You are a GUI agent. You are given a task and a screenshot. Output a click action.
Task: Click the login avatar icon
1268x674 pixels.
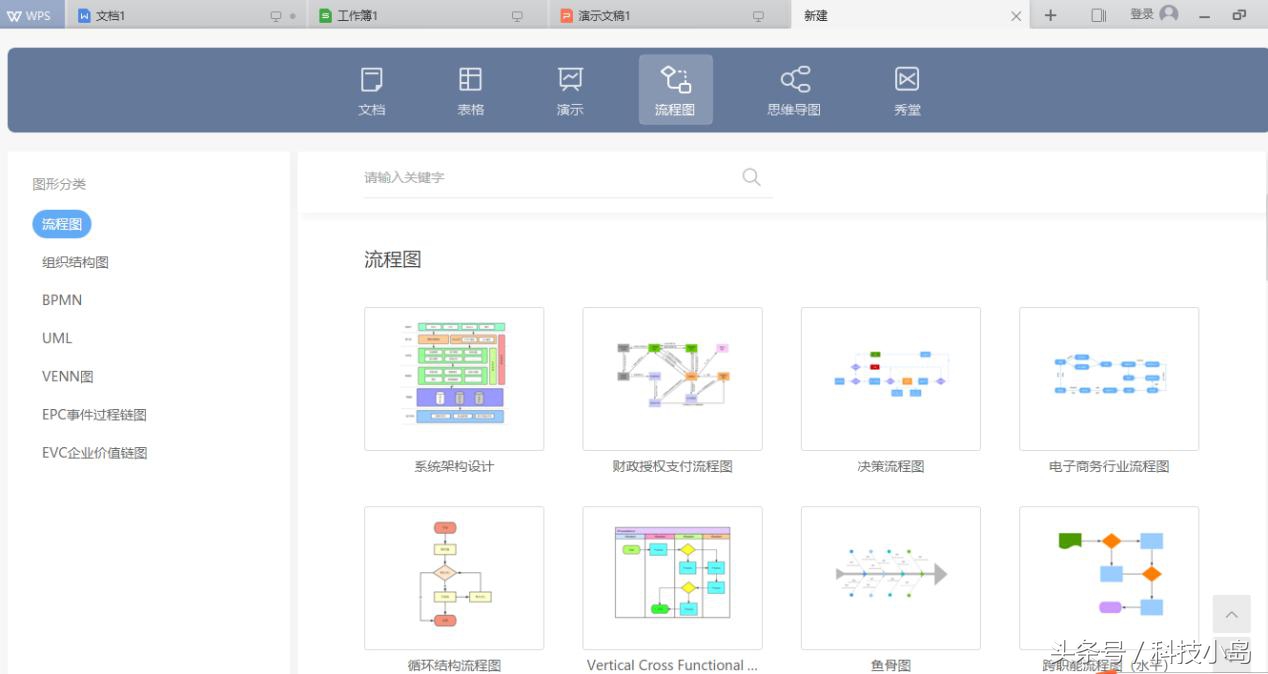[1170, 15]
